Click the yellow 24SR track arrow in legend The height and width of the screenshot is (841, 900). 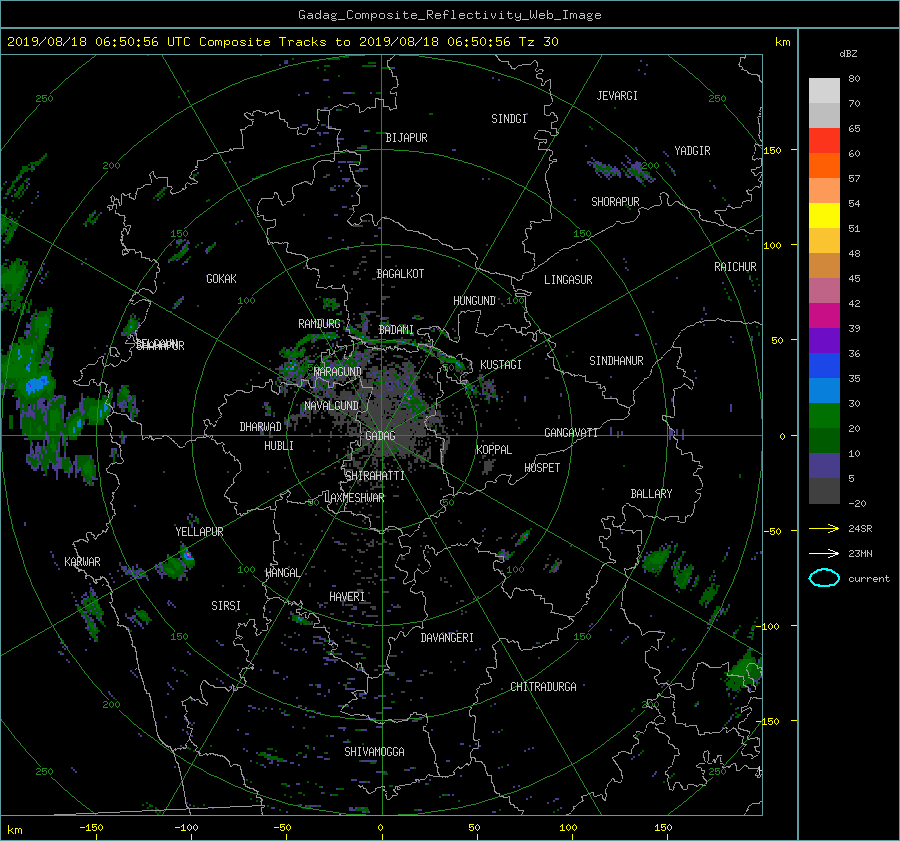tap(824, 528)
